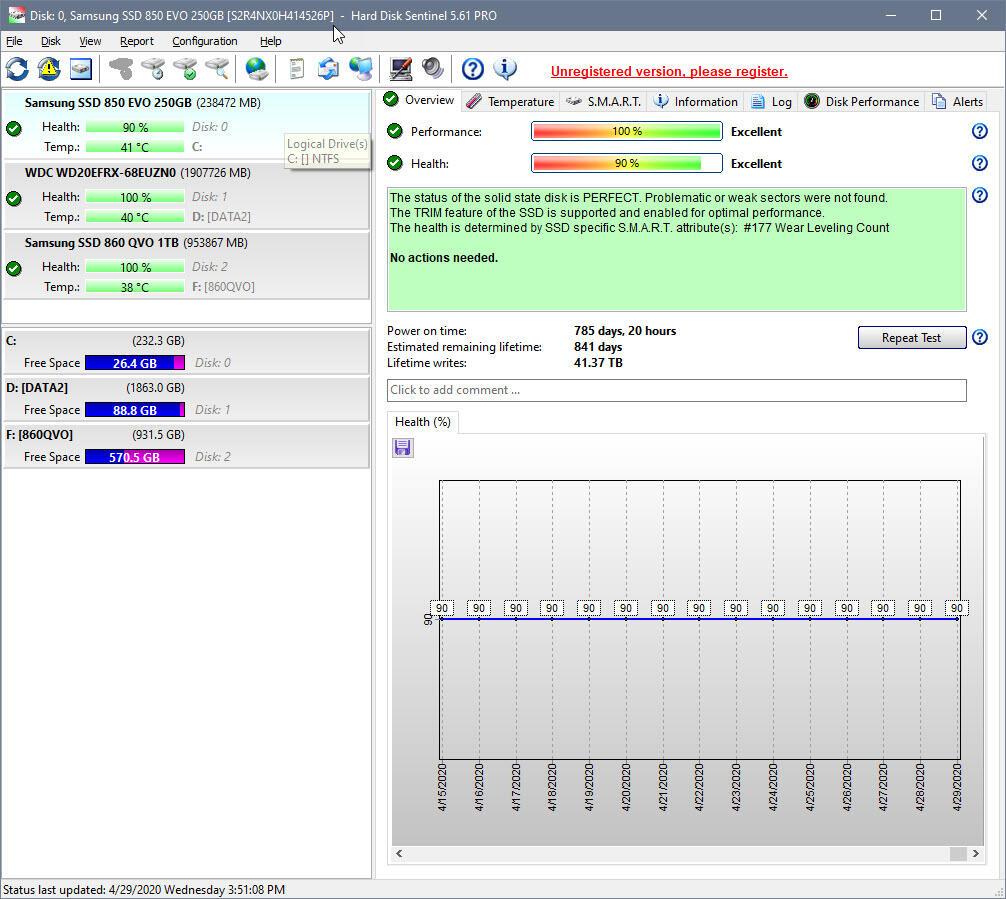Switch to the Temperature tab
1006x899 pixels.
click(x=510, y=101)
